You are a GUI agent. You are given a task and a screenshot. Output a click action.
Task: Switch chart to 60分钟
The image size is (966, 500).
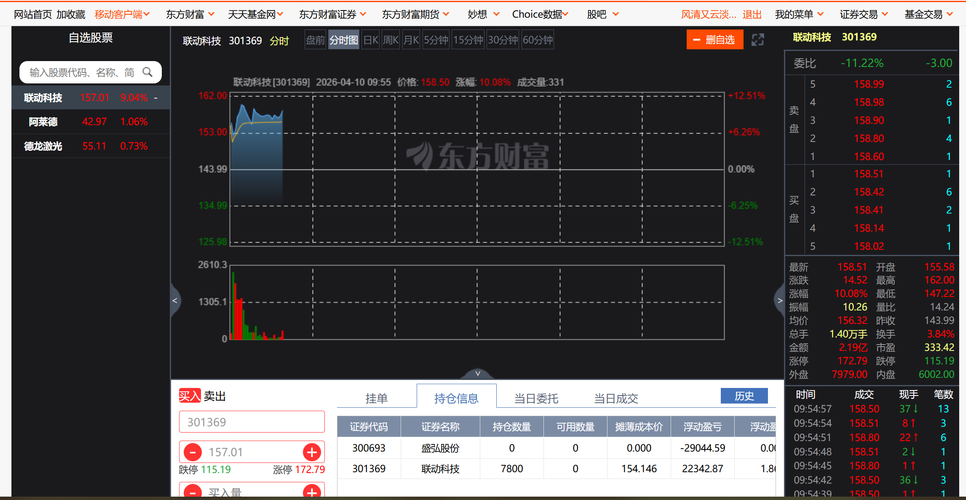click(x=538, y=41)
